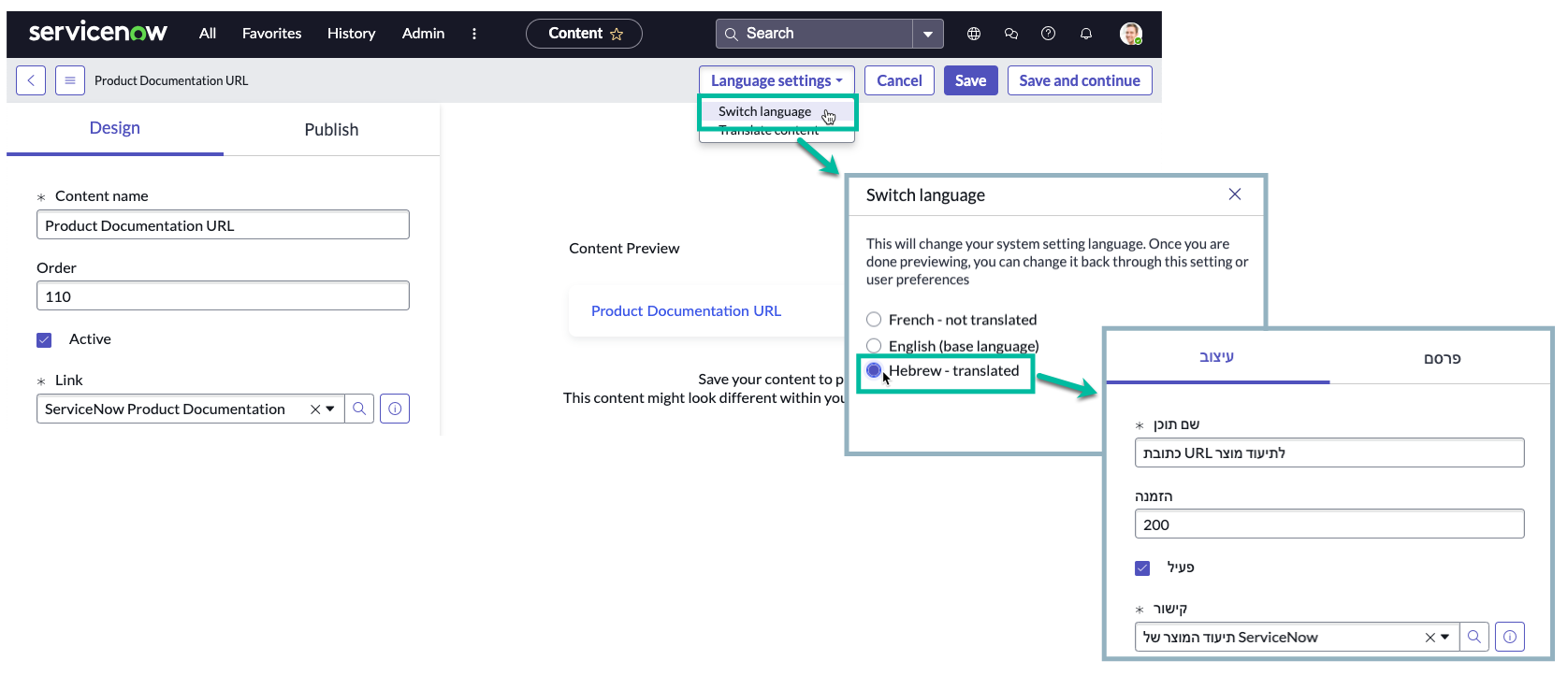Switch to the Publish tab
Viewport: 1568px width, 675px height.
tap(331, 130)
